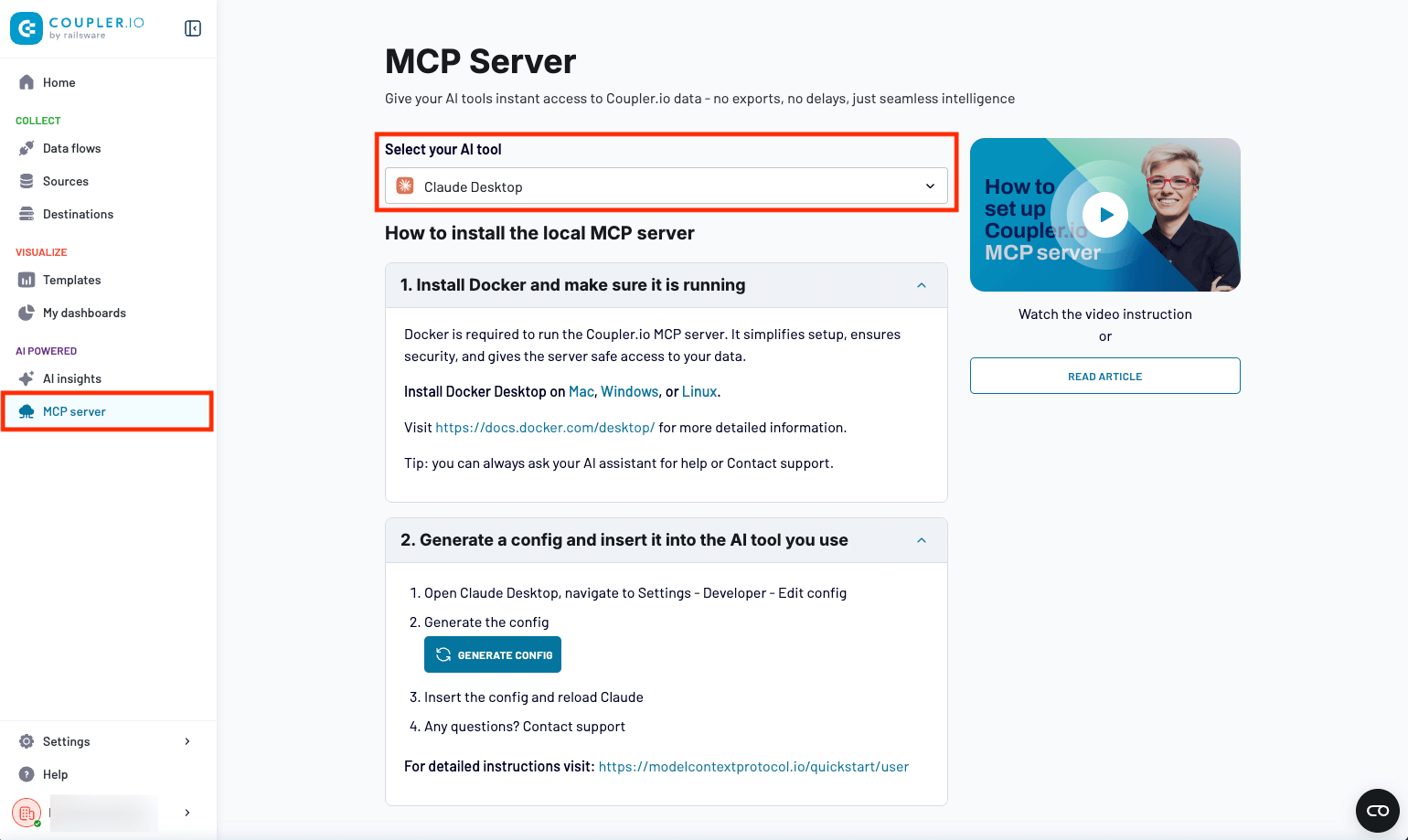The height and width of the screenshot is (840, 1408).
Task: Click the Generate Config button
Action: point(493,654)
